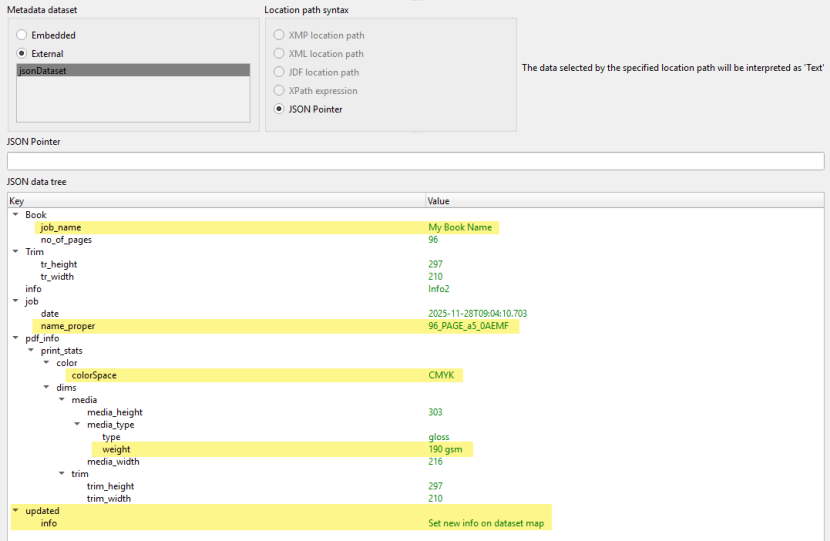Select the trim_width row
The image size is (830, 541).
[x=109, y=499]
